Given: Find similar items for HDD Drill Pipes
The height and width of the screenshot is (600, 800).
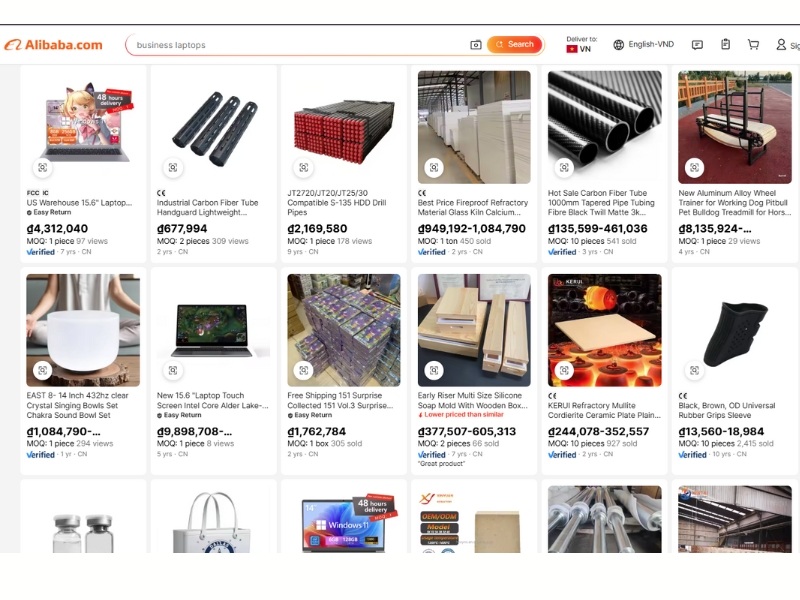Looking at the screenshot, I should 304,167.
